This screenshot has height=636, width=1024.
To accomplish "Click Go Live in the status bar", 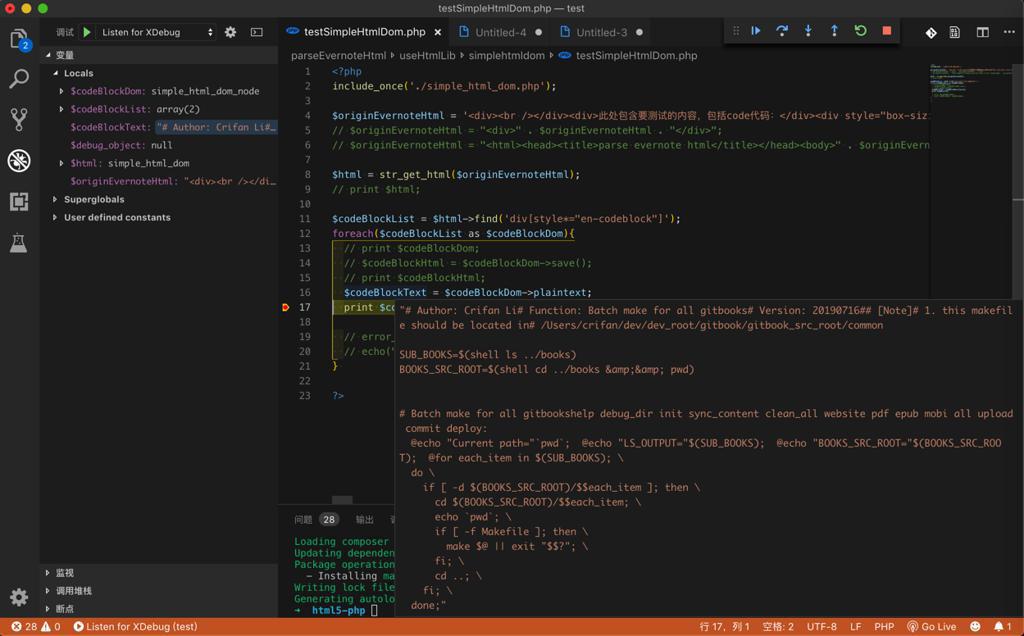I will point(931,627).
